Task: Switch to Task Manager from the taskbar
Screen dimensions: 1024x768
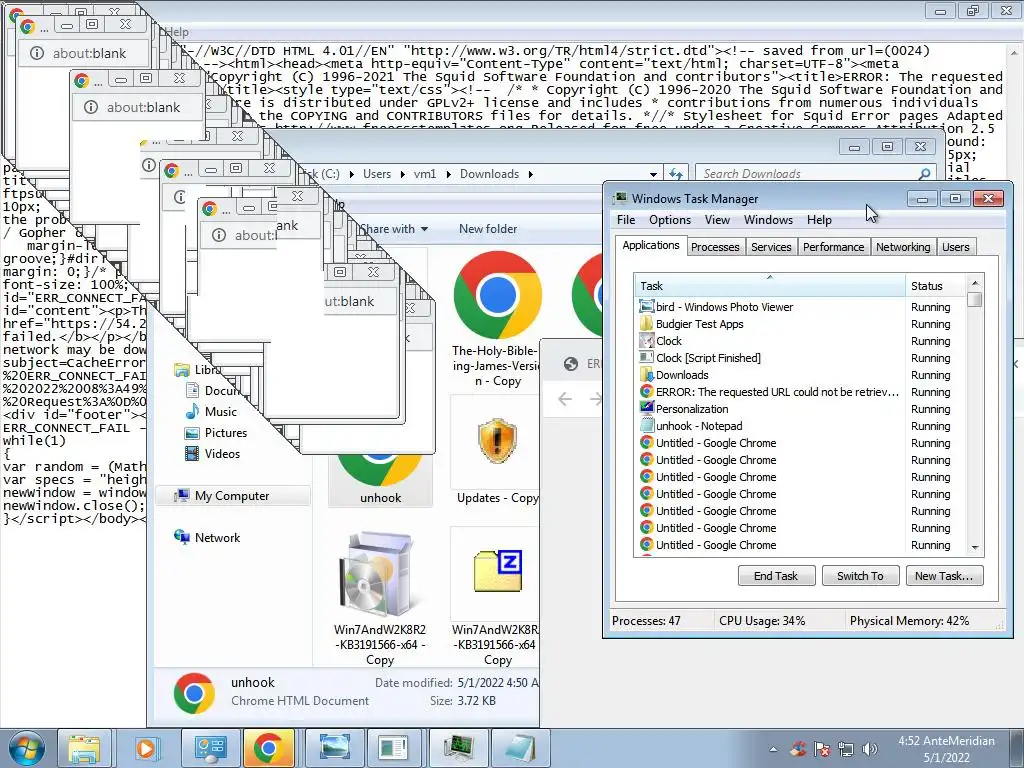Action: (x=457, y=748)
